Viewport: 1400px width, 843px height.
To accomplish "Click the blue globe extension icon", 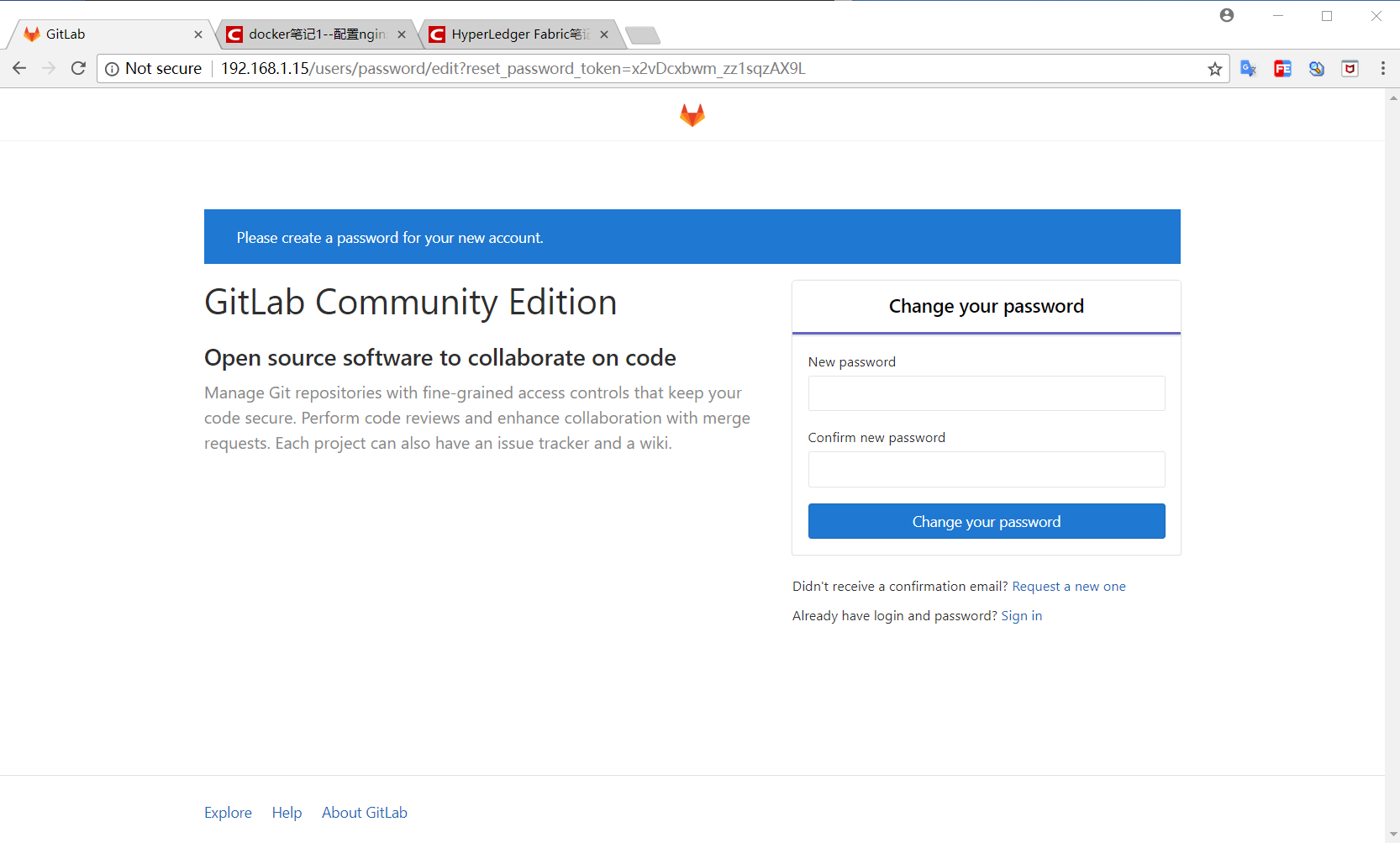I will pyautogui.click(x=1317, y=69).
